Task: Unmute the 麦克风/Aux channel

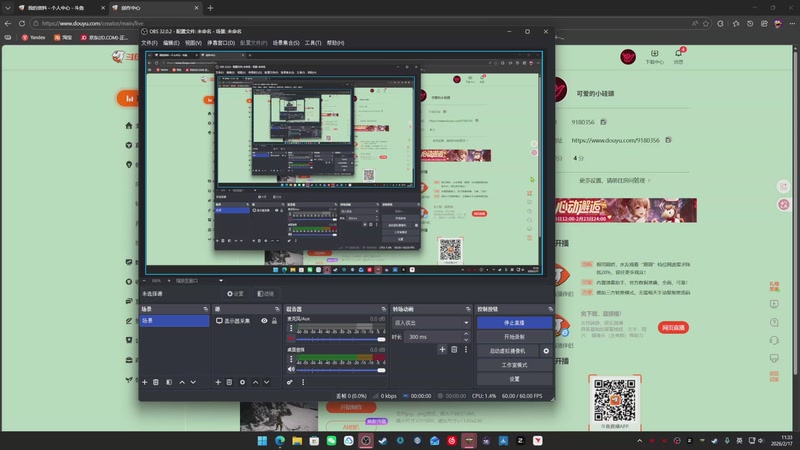Action: point(291,339)
